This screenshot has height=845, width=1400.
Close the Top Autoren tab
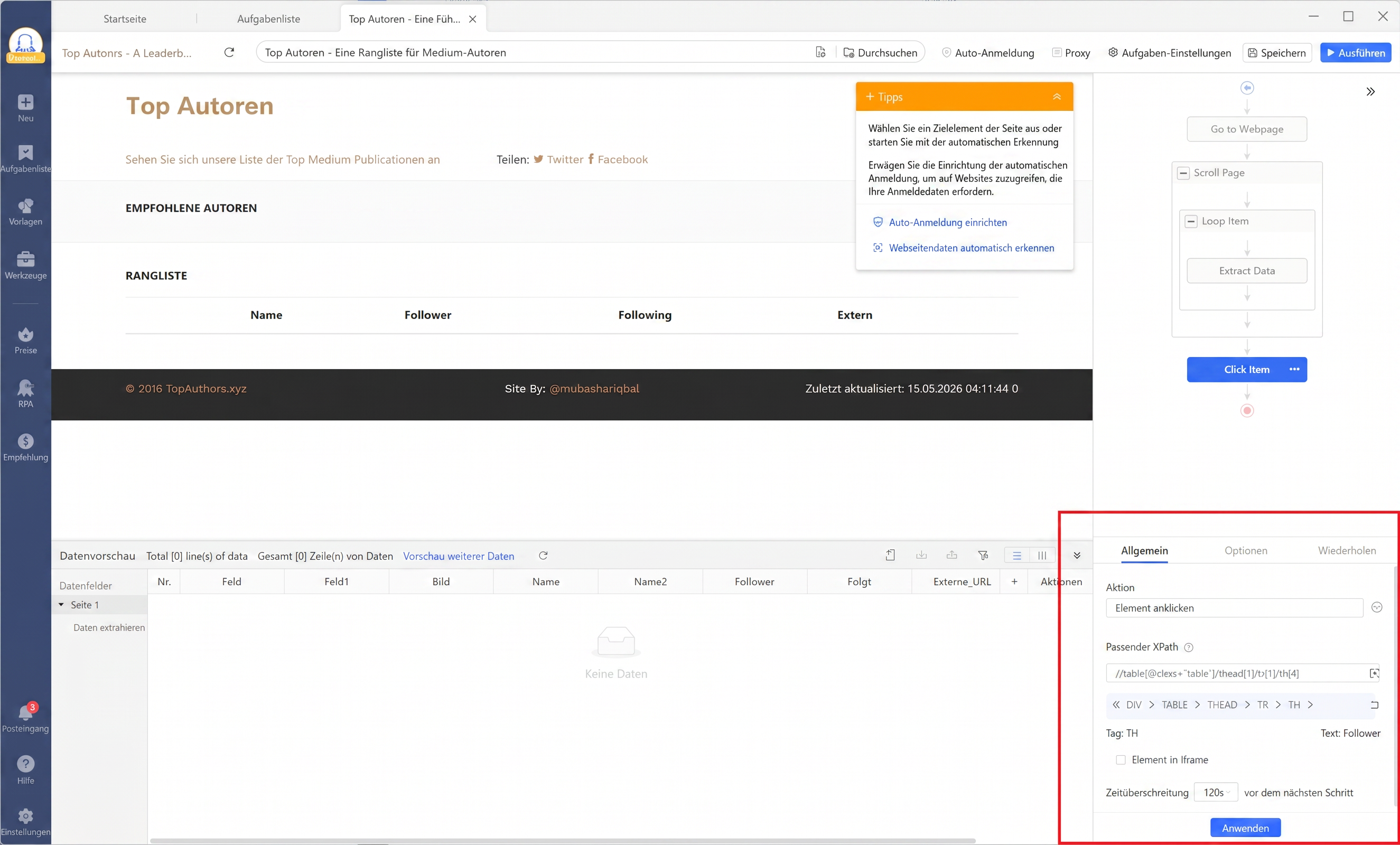point(473,18)
